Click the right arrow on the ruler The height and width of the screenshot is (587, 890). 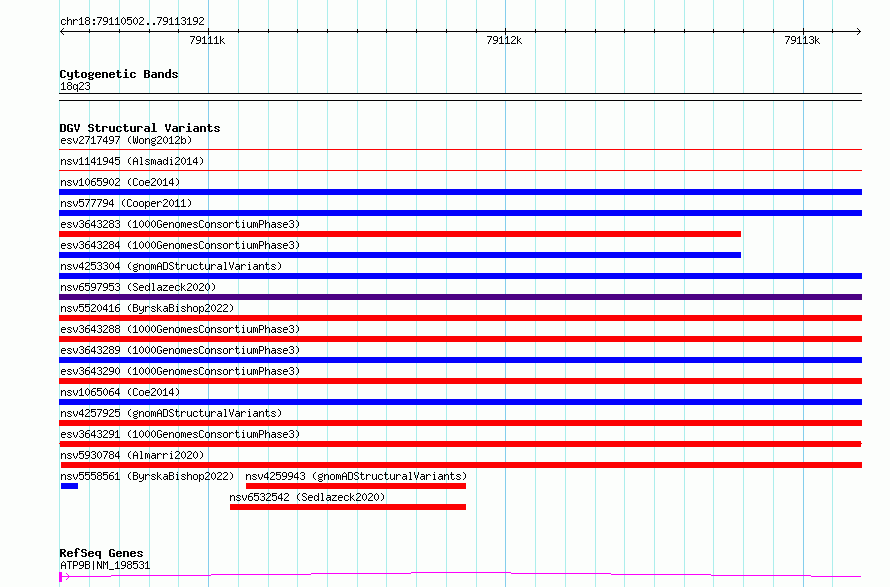pos(859,31)
